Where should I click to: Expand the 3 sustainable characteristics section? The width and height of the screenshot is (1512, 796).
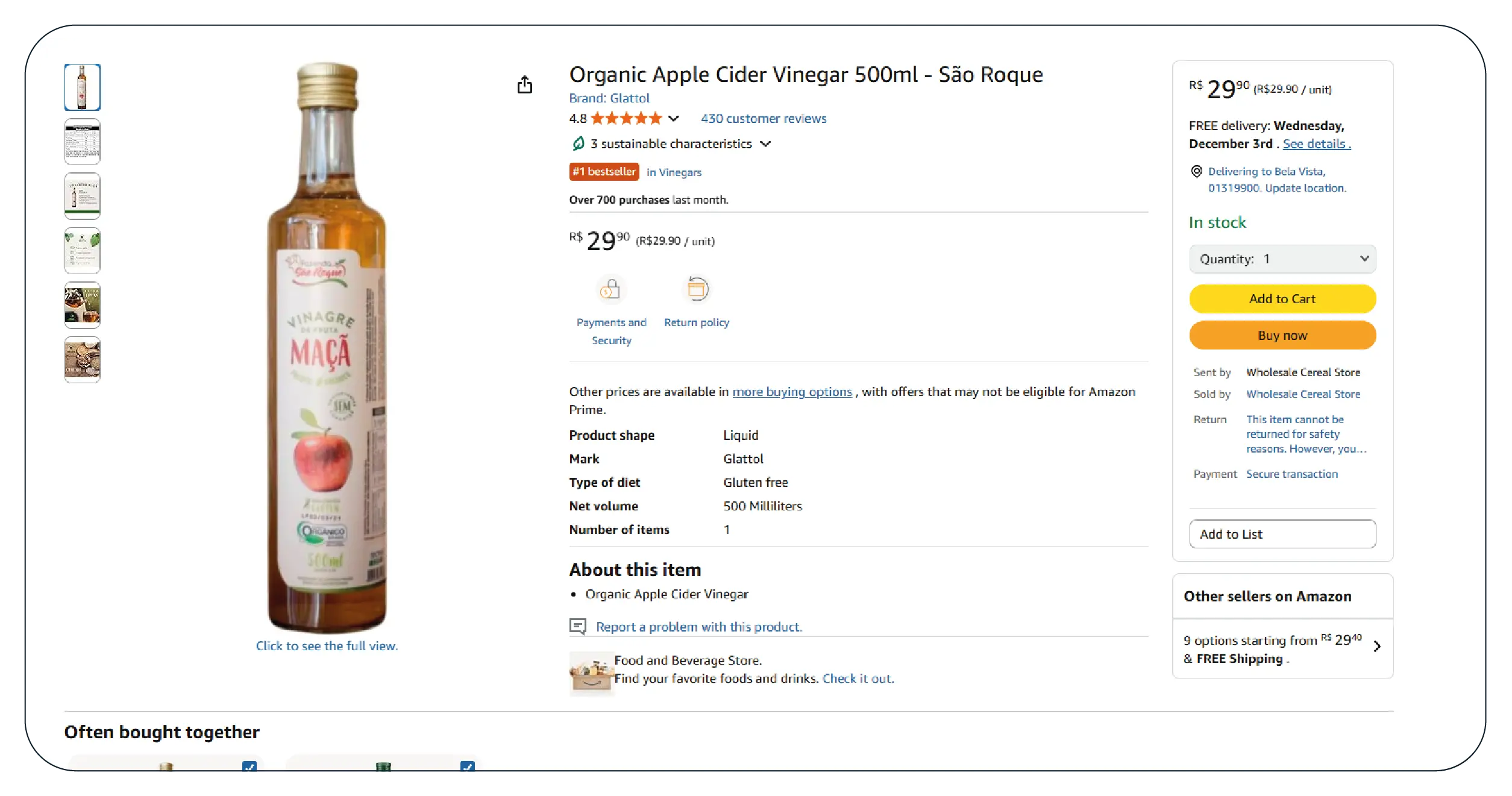[765, 144]
